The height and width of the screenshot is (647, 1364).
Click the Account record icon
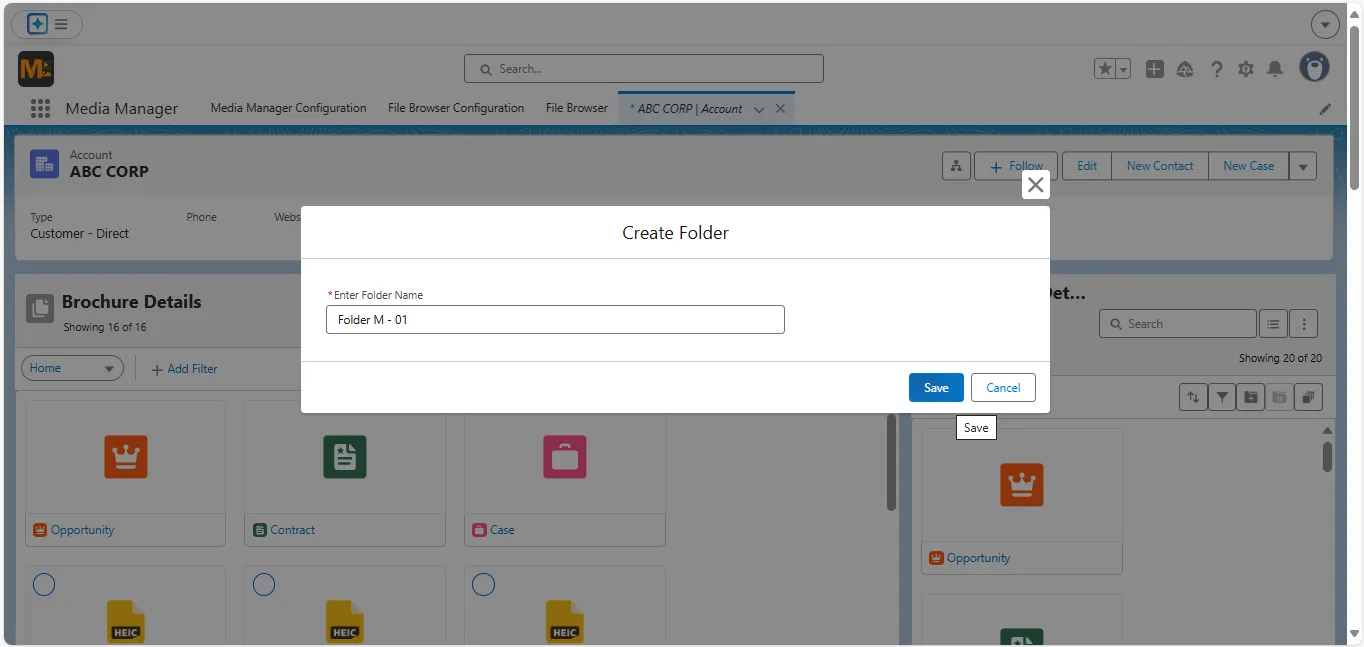point(44,164)
